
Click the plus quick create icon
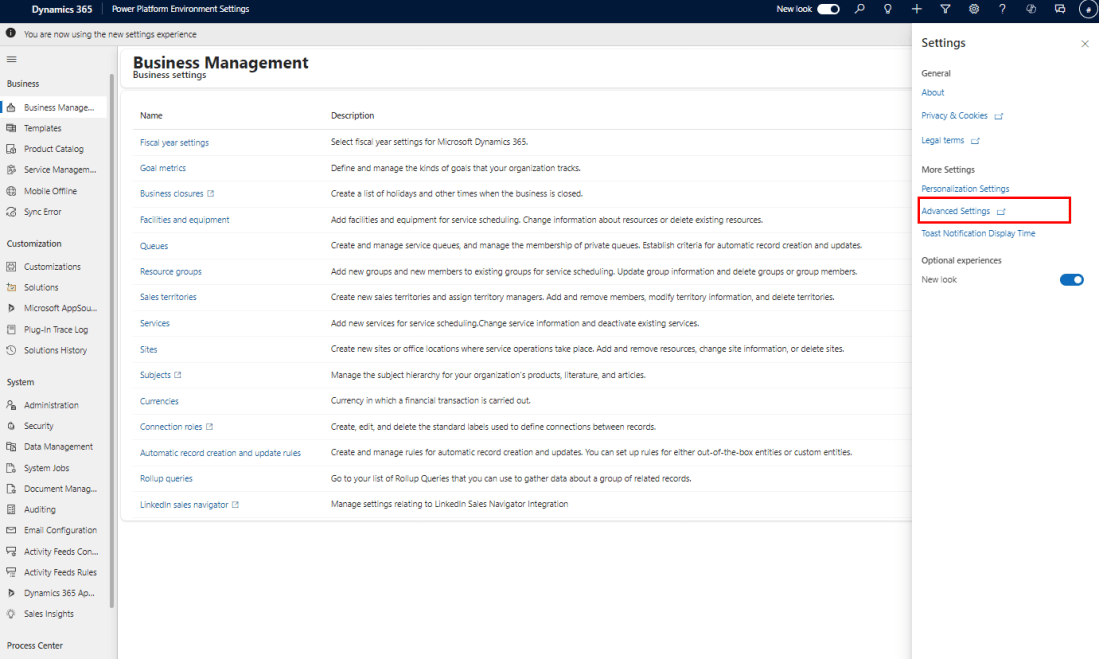(x=916, y=9)
